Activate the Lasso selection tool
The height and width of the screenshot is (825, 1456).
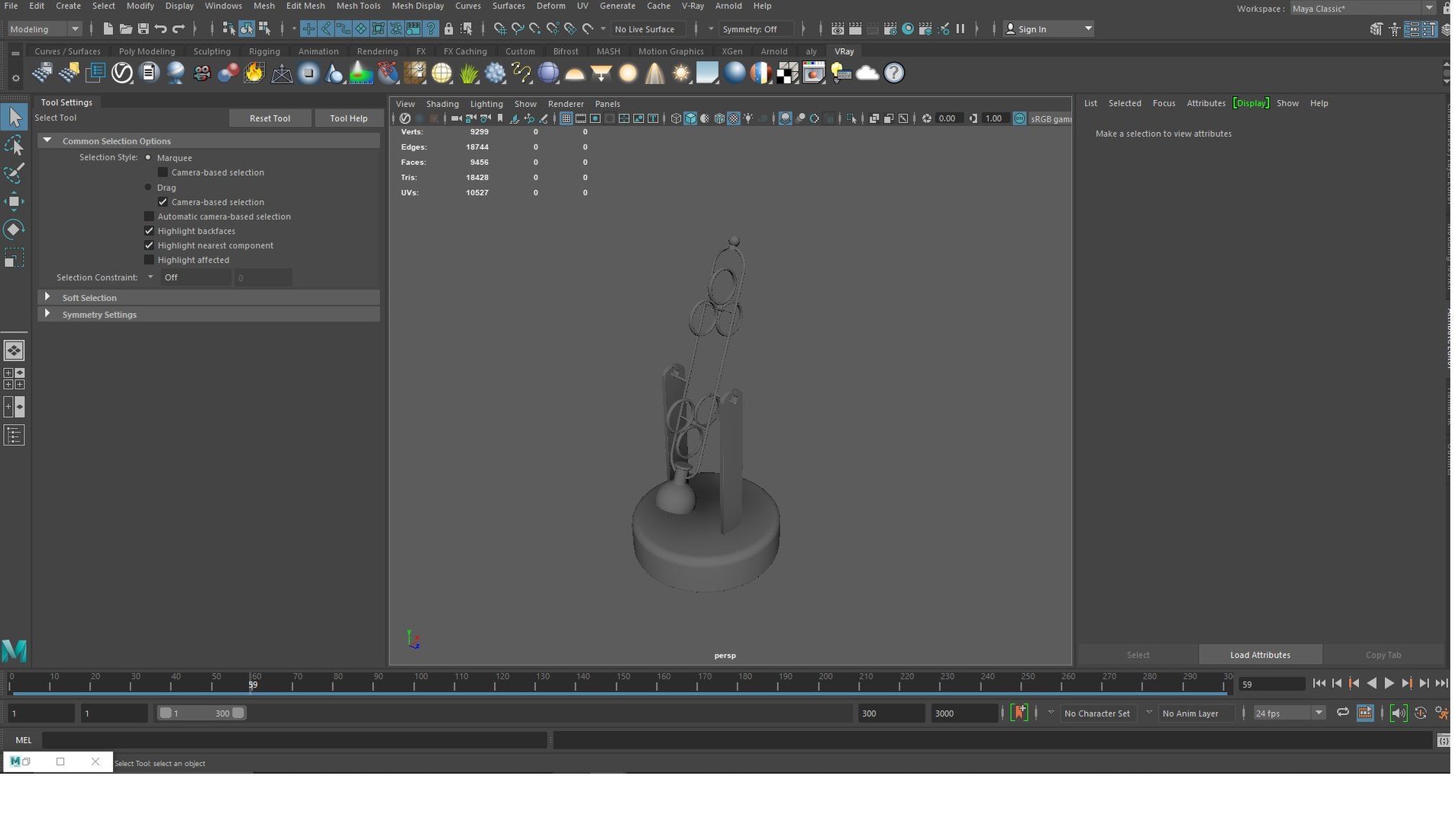[14, 145]
